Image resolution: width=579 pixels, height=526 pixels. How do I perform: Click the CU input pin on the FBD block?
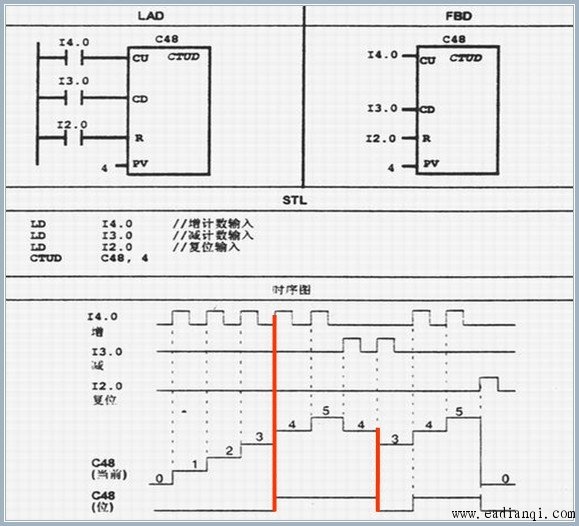[427, 61]
